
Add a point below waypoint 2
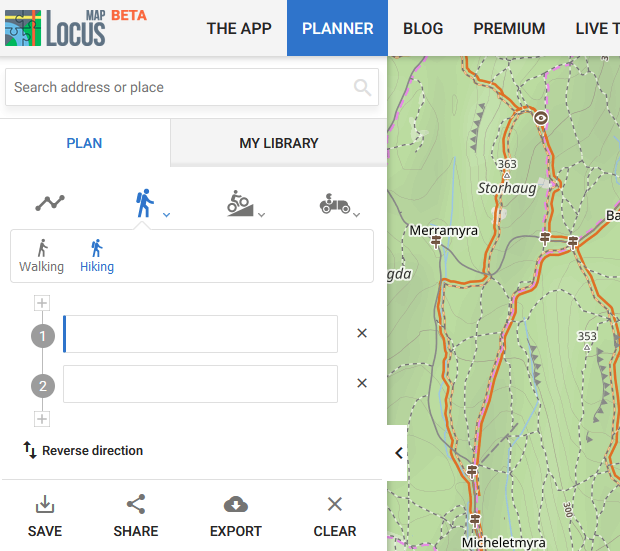tap(42, 419)
